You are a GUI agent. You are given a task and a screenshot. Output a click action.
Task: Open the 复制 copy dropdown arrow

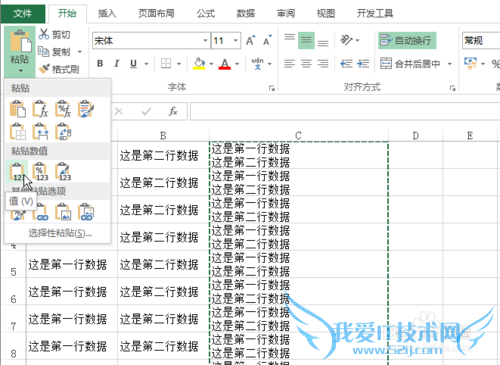[x=80, y=52]
